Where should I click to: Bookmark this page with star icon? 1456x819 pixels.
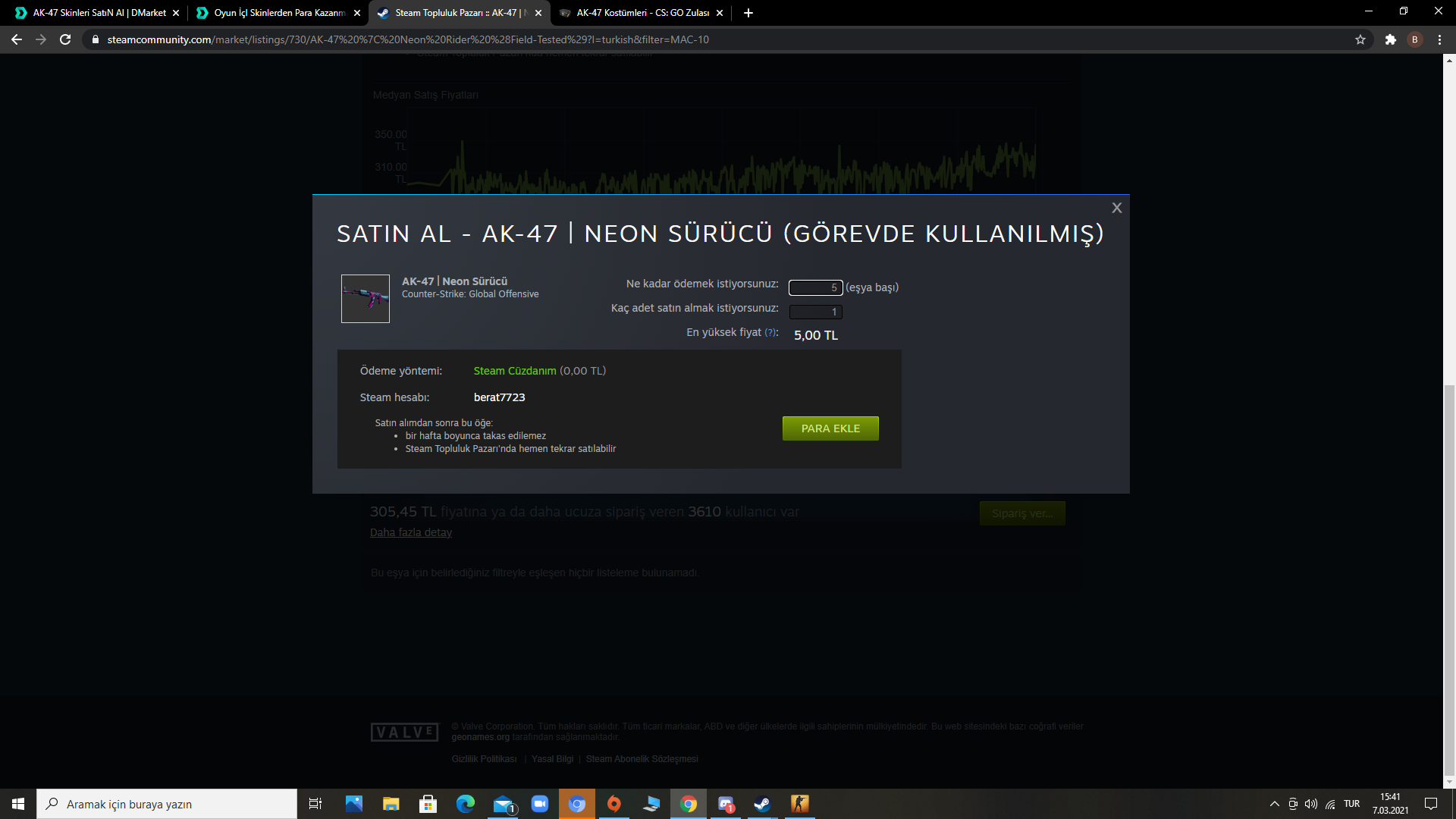click(x=1360, y=39)
